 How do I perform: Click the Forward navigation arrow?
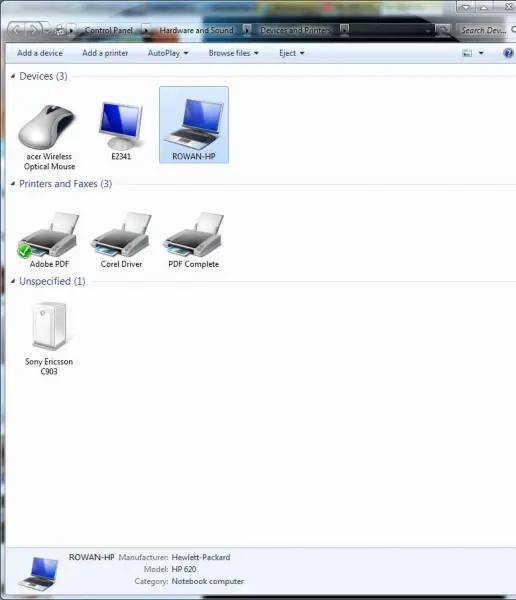tap(34, 30)
